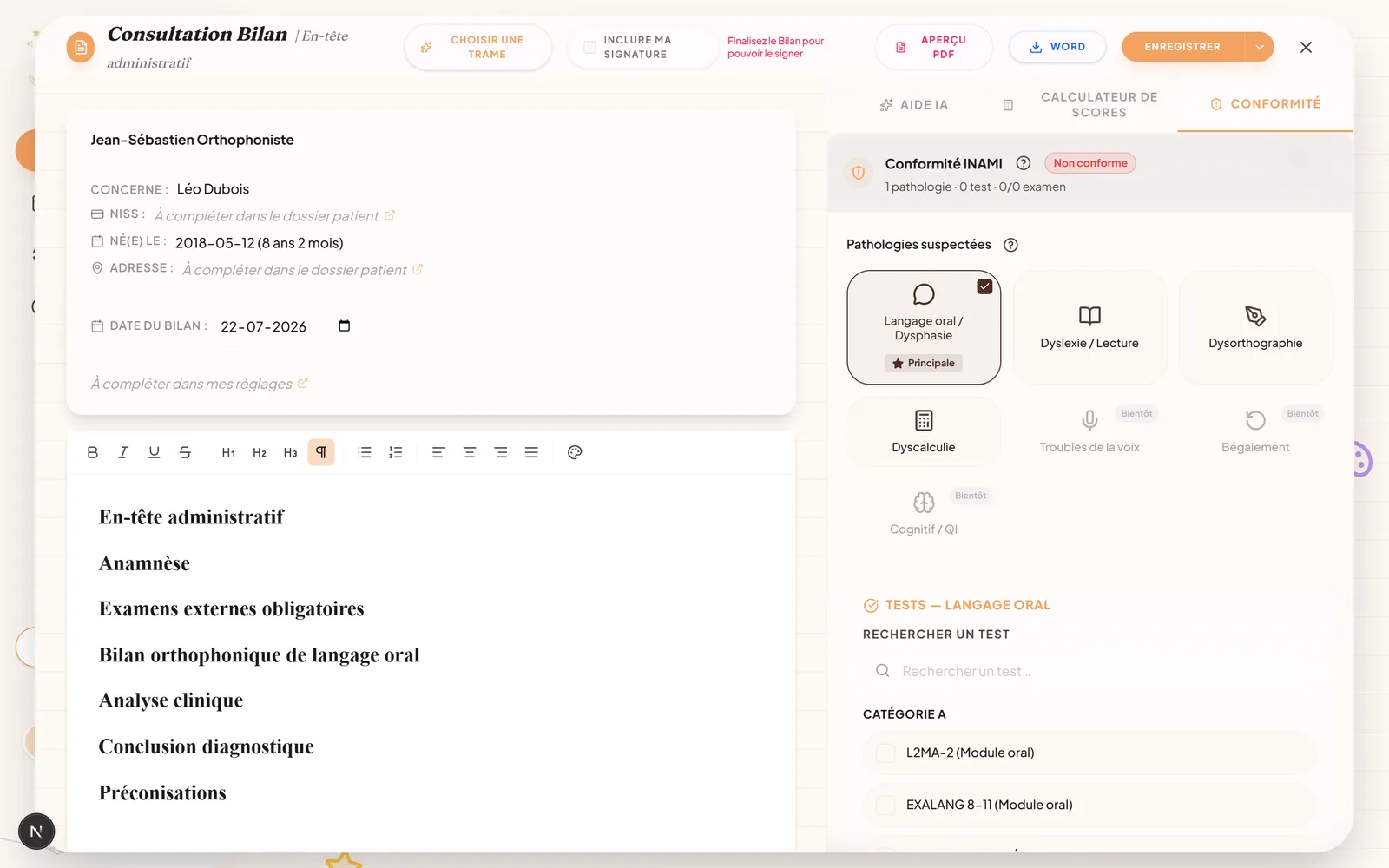1389x868 pixels.
Task: Check the EXALANG 8-11 (Module oral) test
Action: (x=885, y=805)
